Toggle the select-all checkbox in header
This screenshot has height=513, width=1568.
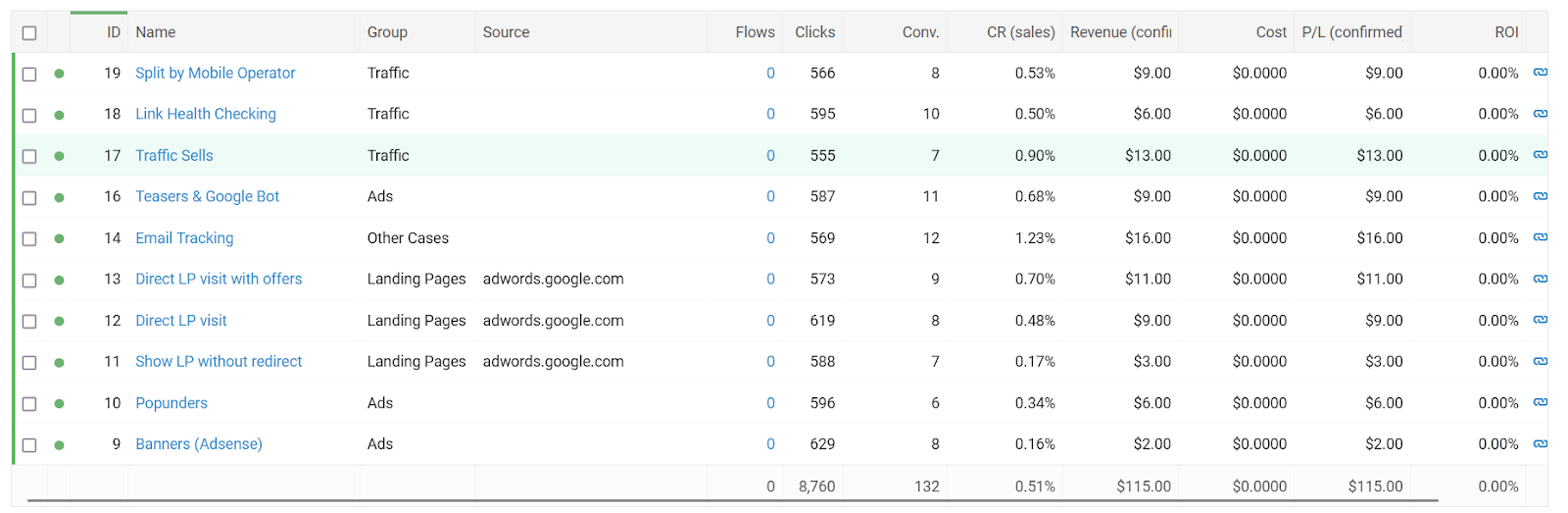click(29, 32)
